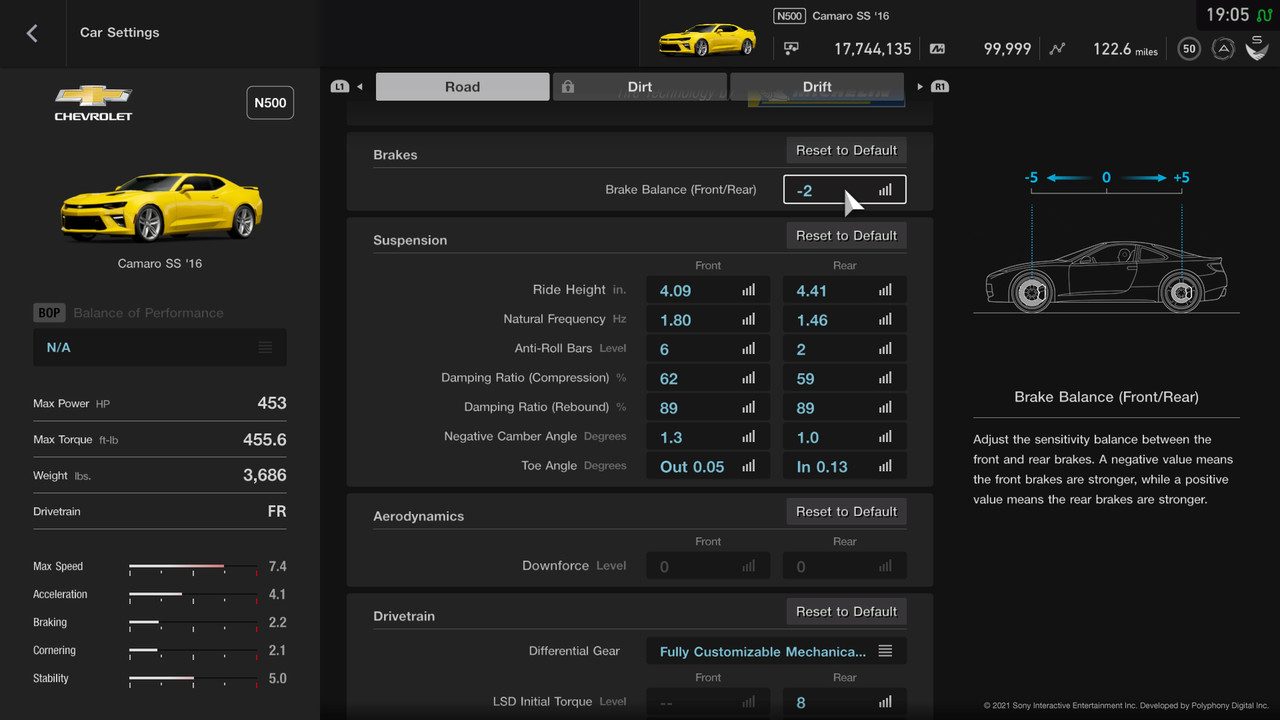Select the Drift settings tab
The image size is (1280, 720).
point(817,87)
